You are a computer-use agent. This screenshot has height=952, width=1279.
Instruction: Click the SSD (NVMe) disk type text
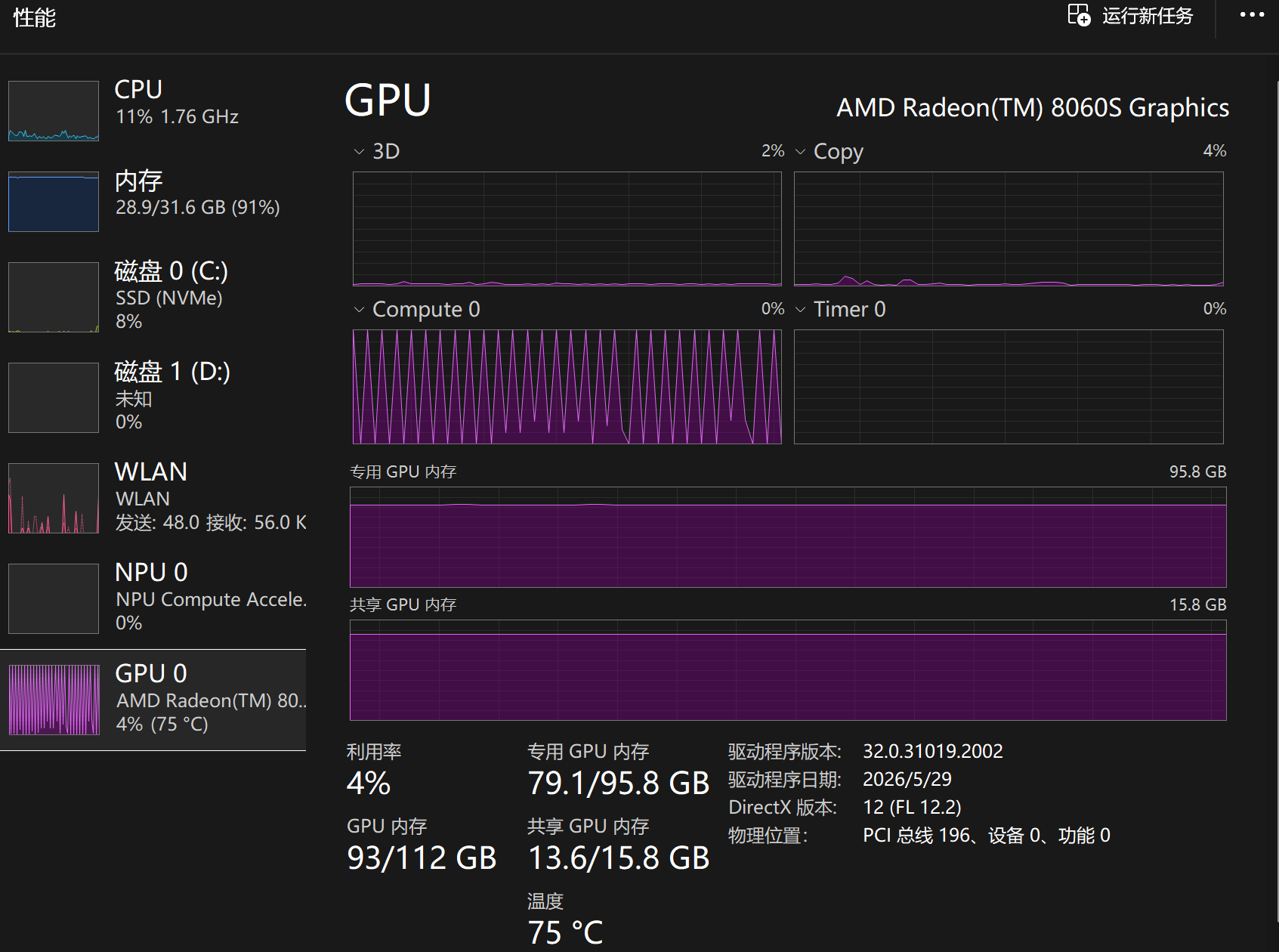pos(169,298)
